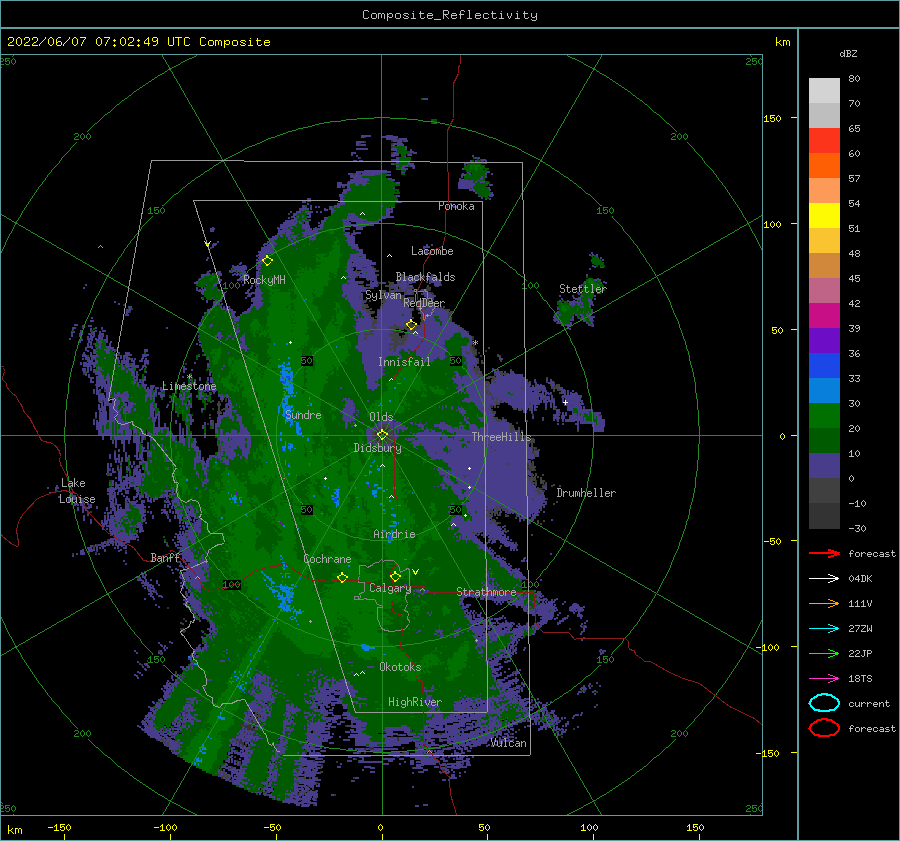900x841 pixels.
Task: Click the yellow diamond marker above Calgary
Action: [x=395, y=576]
